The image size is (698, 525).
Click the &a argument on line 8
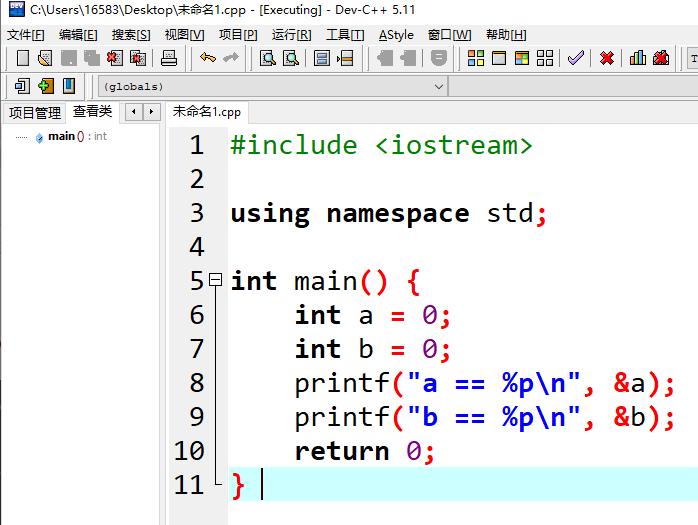pyautogui.click(x=629, y=383)
